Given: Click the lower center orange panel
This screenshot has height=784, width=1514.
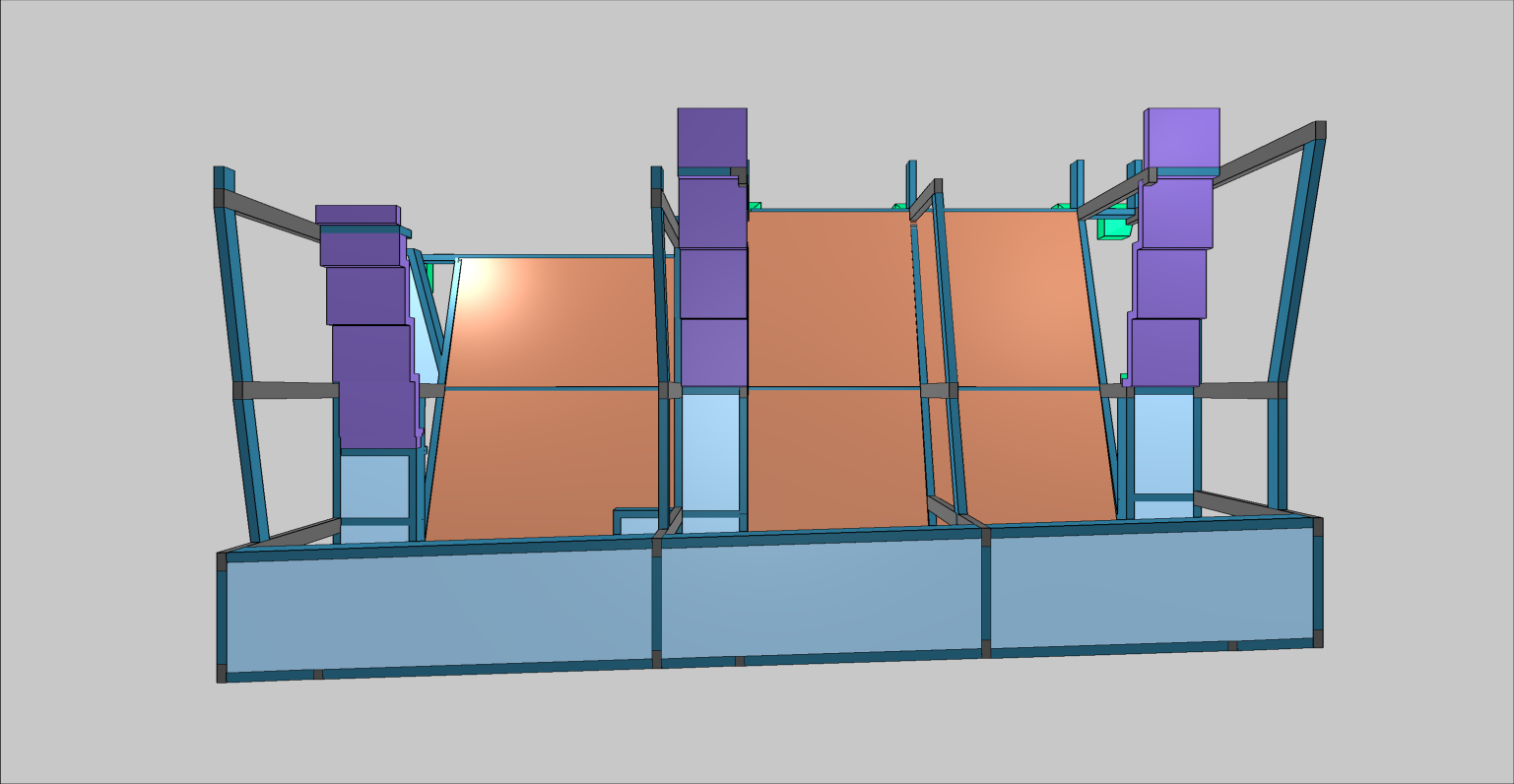Looking at the screenshot, I should (837, 458).
